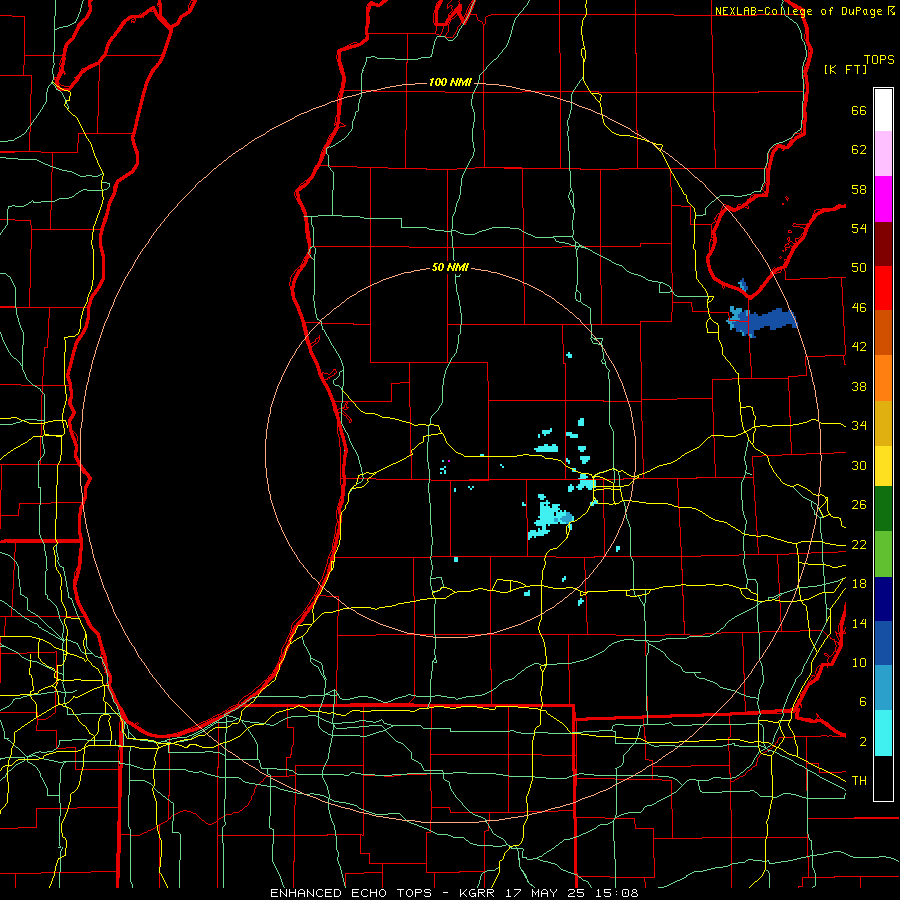Select the 38 legend value

(859, 386)
